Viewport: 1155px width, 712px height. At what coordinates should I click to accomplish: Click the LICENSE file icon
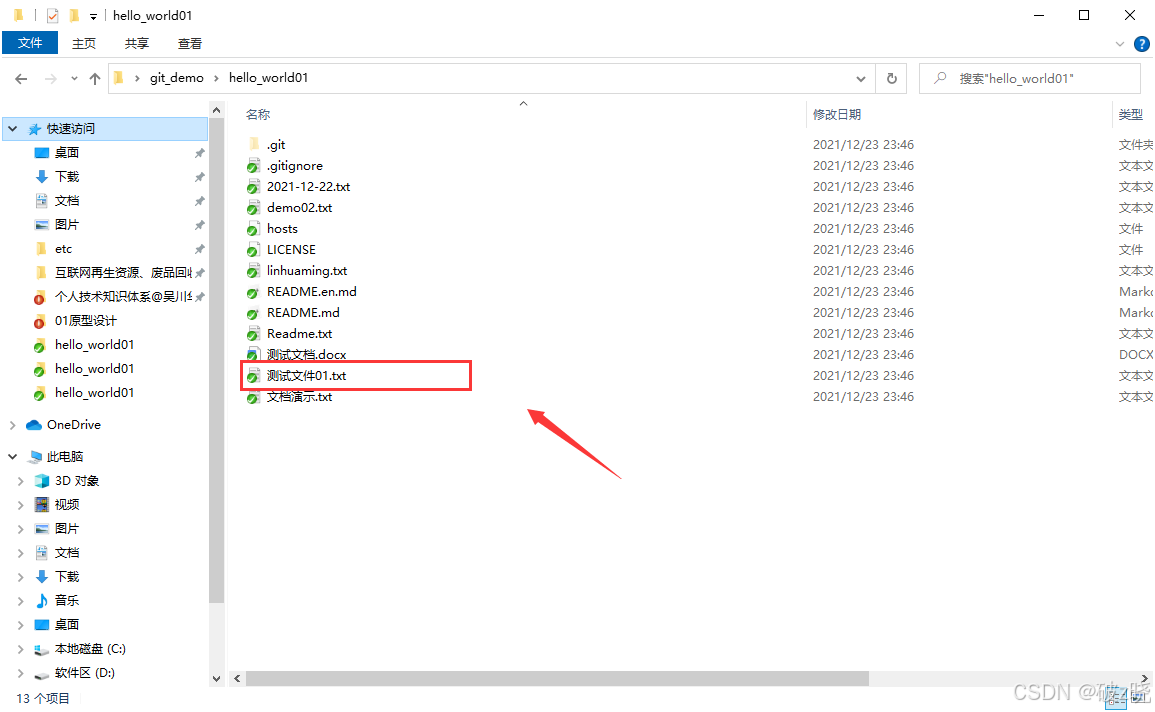pyautogui.click(x=253, y=250)
